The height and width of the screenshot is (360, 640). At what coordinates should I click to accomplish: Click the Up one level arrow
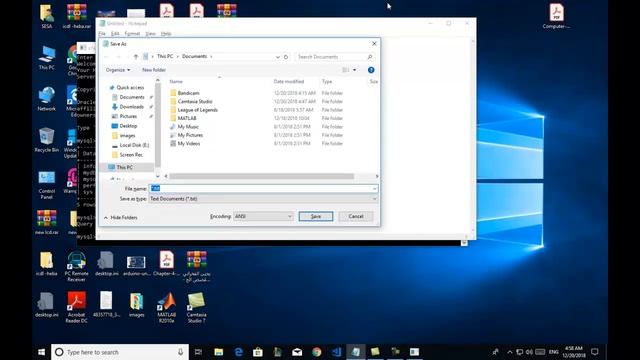tap(136, 57)
